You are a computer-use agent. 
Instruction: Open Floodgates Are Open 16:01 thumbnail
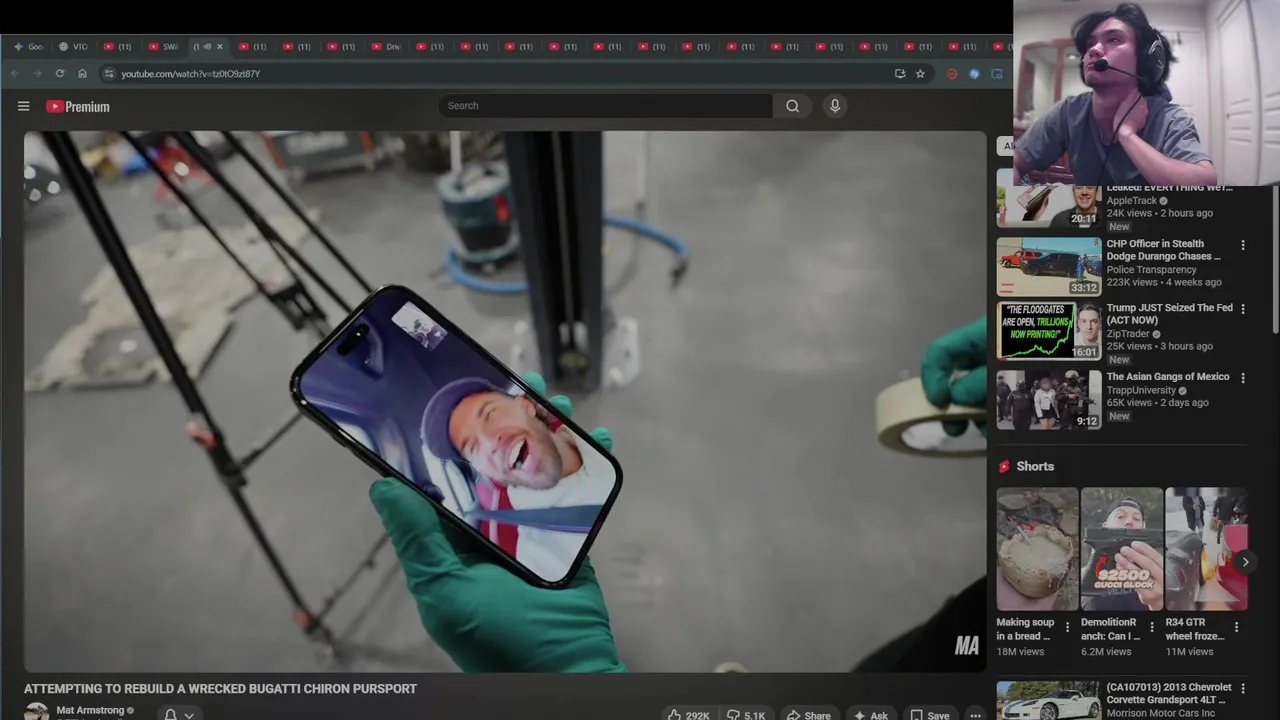[1049, 331]
